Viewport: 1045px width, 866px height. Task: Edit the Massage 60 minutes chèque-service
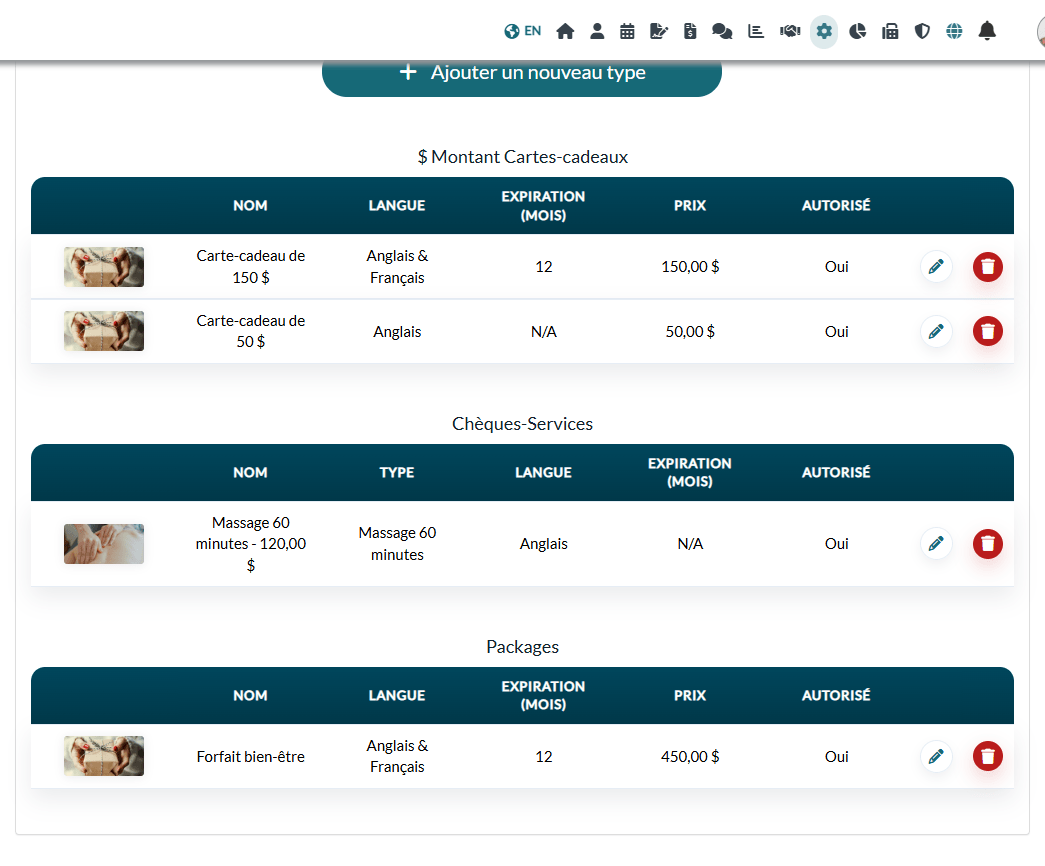point(936,543)
